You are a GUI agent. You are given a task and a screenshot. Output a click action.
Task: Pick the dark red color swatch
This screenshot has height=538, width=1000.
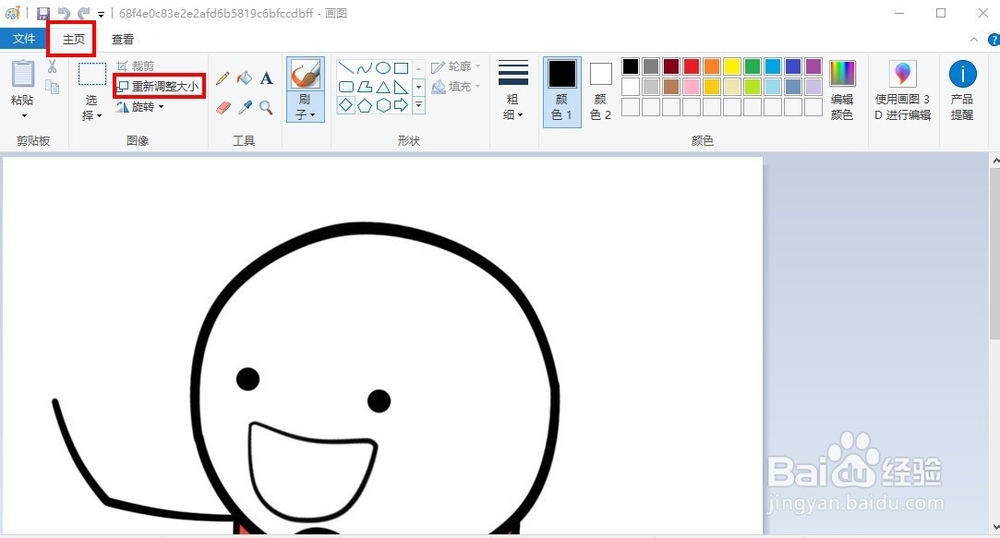(x=671, y=66)
